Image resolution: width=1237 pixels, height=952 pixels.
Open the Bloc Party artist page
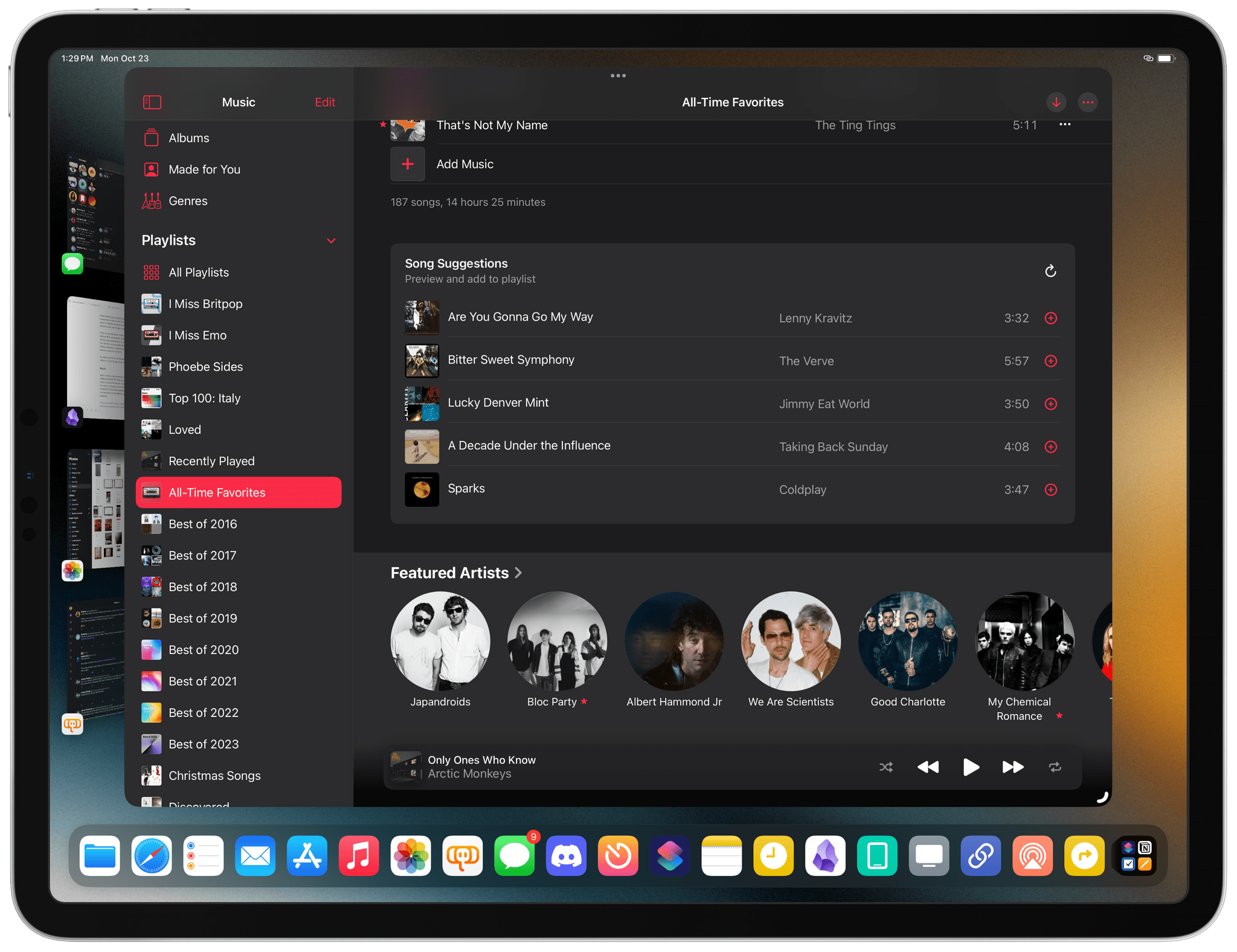[x=557, y=650]
